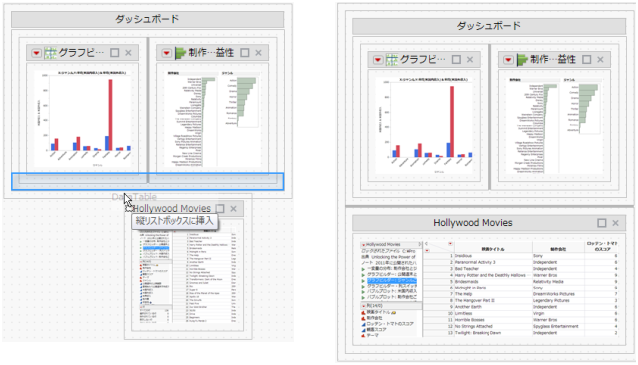Select 映画タイトル in the columns list
The width and height of the screenshot is (638, 365).
coord(379,313)
